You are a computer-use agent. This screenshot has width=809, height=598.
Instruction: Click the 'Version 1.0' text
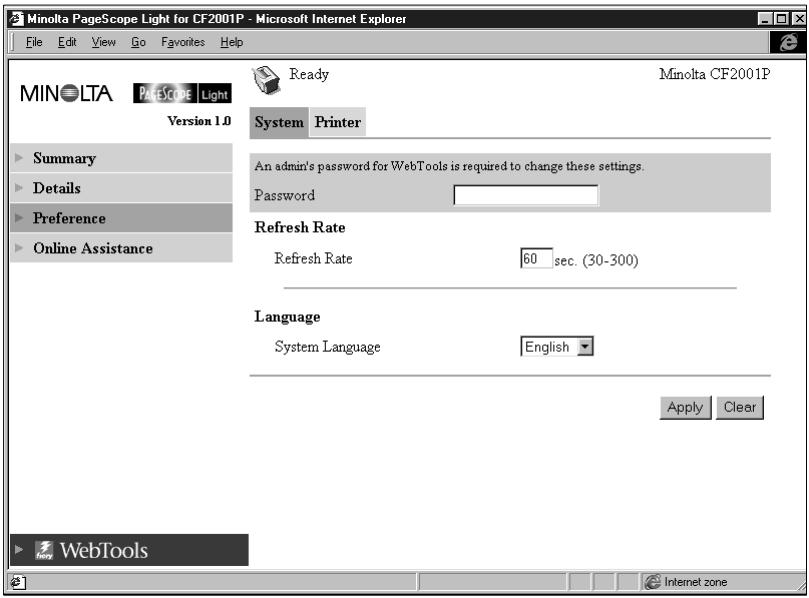[x=199, y=121]
